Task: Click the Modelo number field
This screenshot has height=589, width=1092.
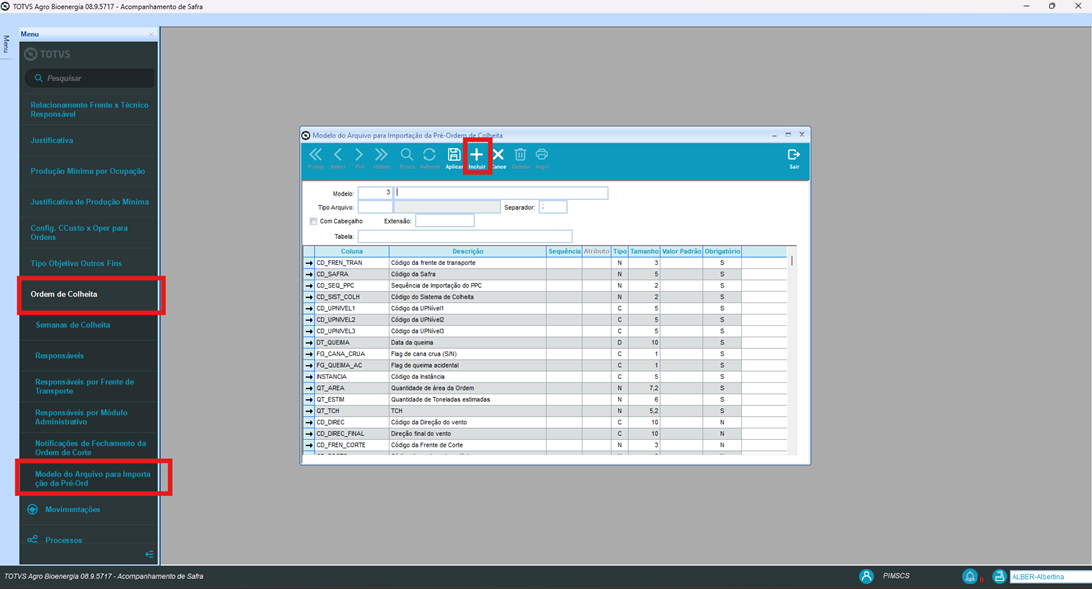Action: (x=375, y=193)
